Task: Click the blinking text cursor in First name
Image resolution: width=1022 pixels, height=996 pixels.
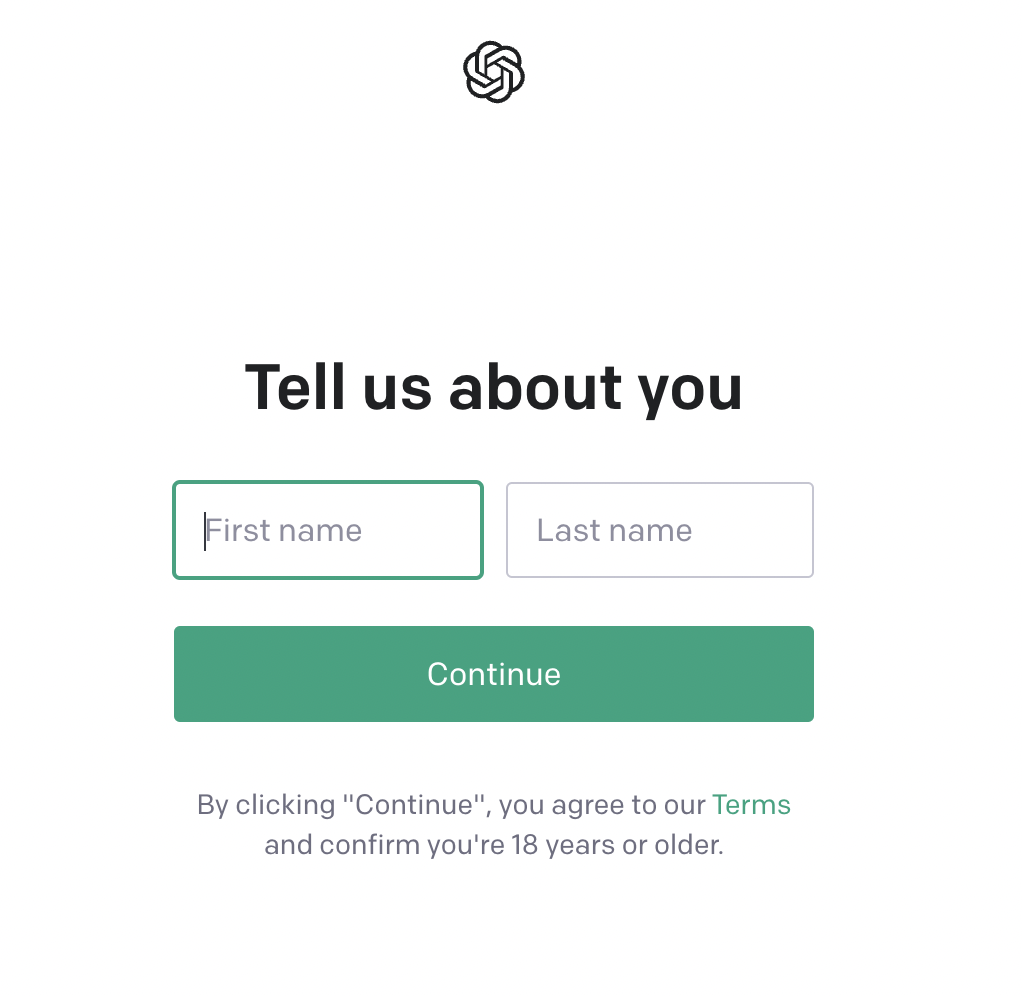Action: tap(205, 531)
